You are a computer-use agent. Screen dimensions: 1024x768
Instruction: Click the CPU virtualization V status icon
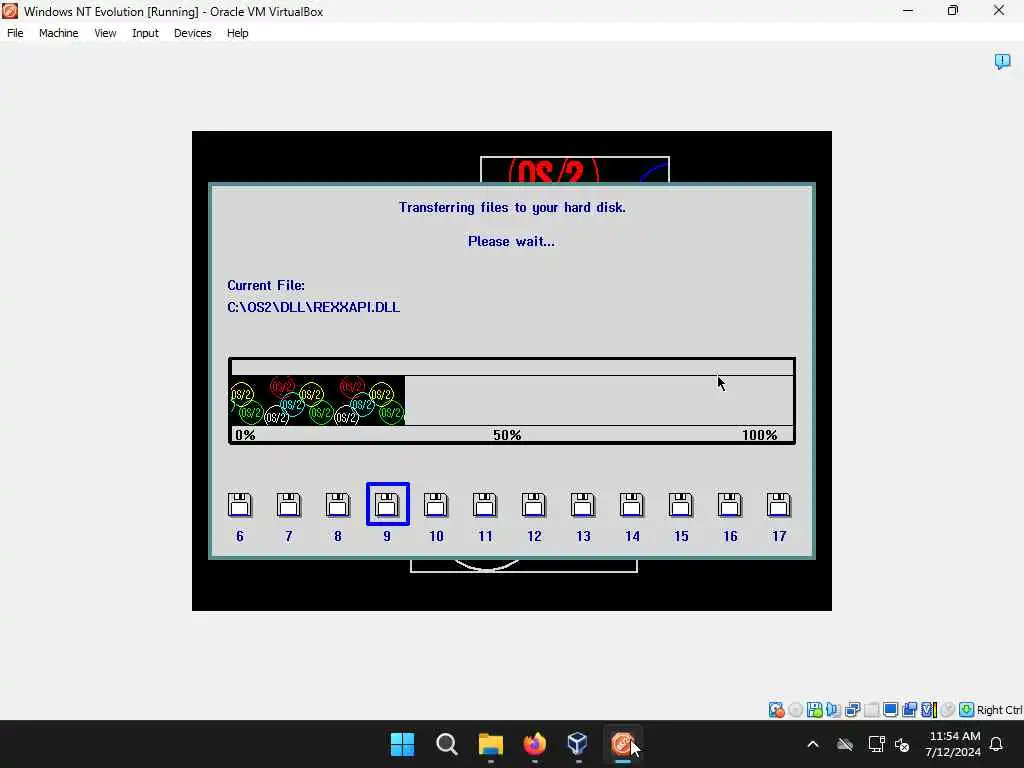tap(928, 710)
